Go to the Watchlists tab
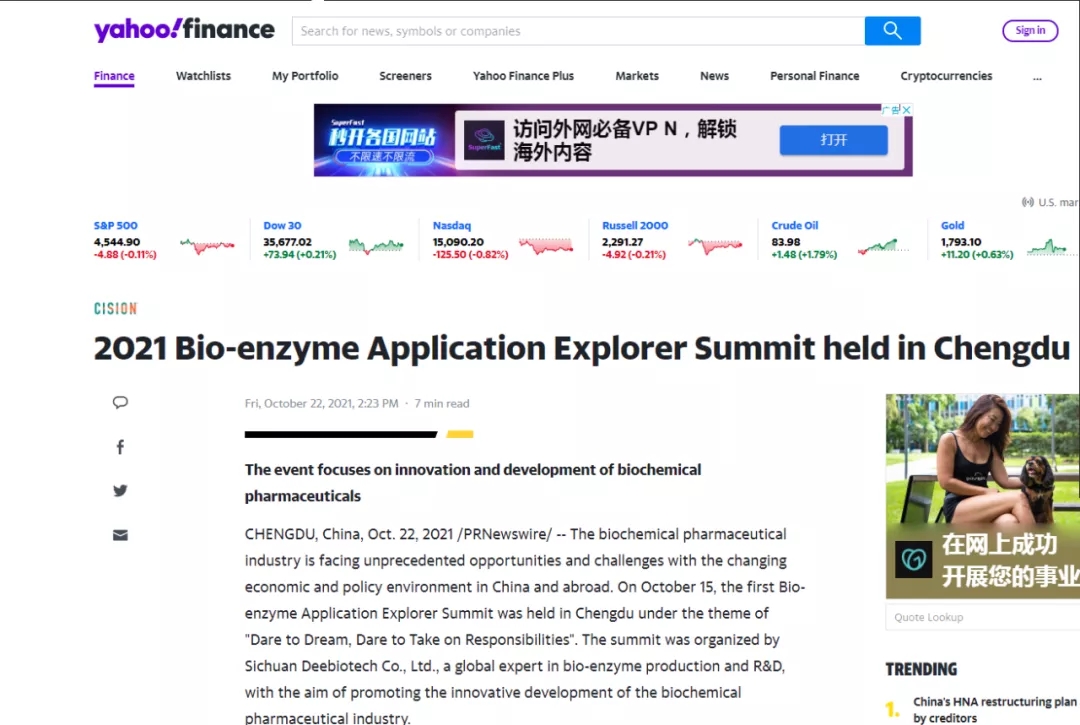1080x725 pixels. [203, 76]
